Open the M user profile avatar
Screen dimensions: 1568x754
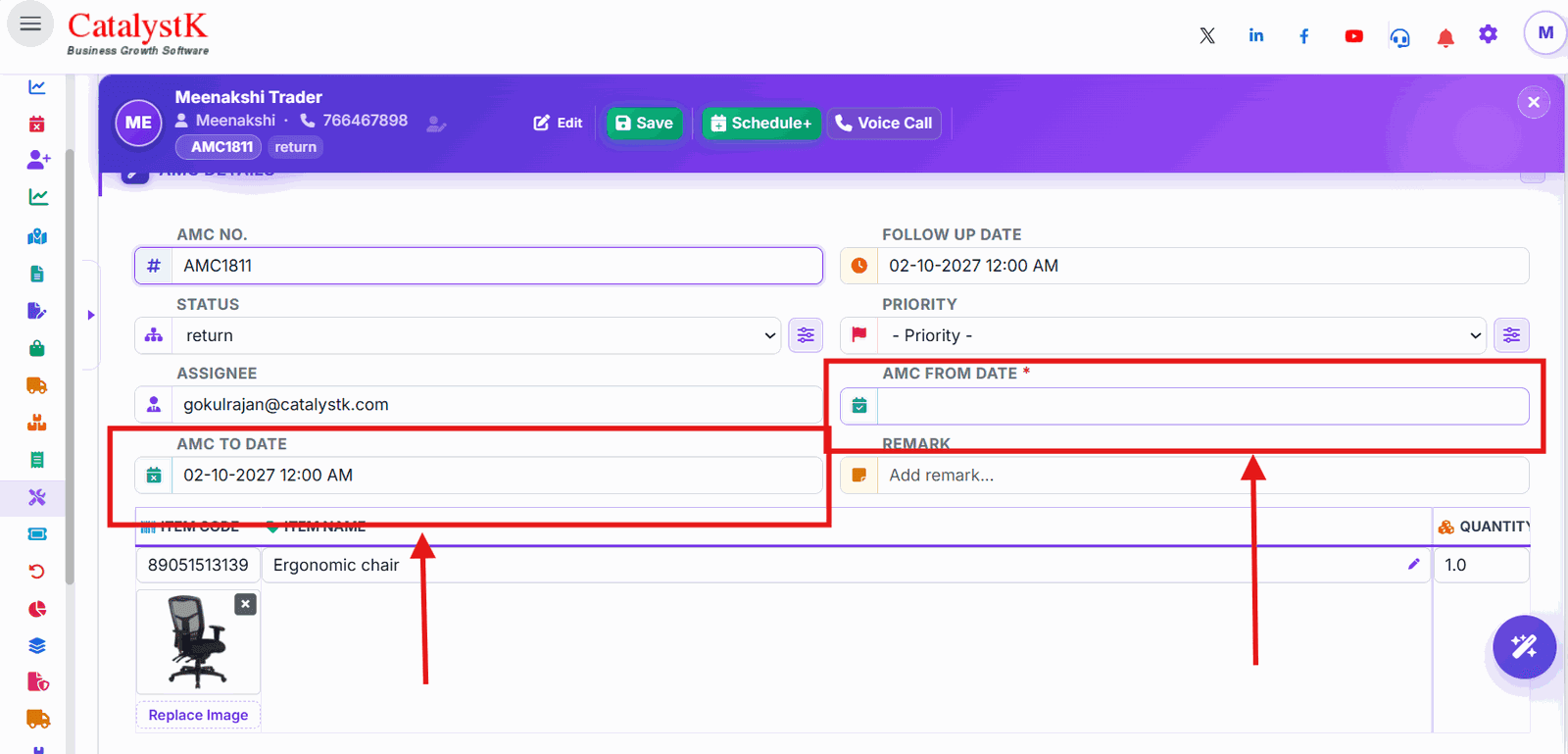(x=1545, y=33)
